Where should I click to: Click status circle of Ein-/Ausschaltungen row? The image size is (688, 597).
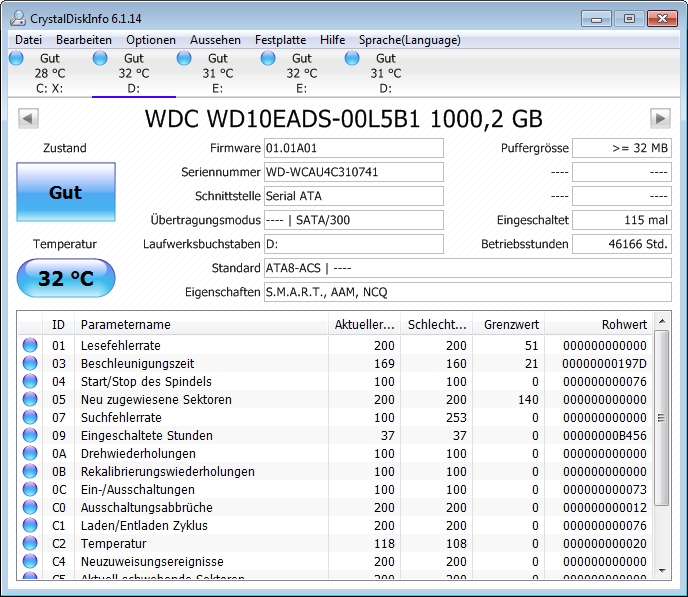tap(30, 489)
